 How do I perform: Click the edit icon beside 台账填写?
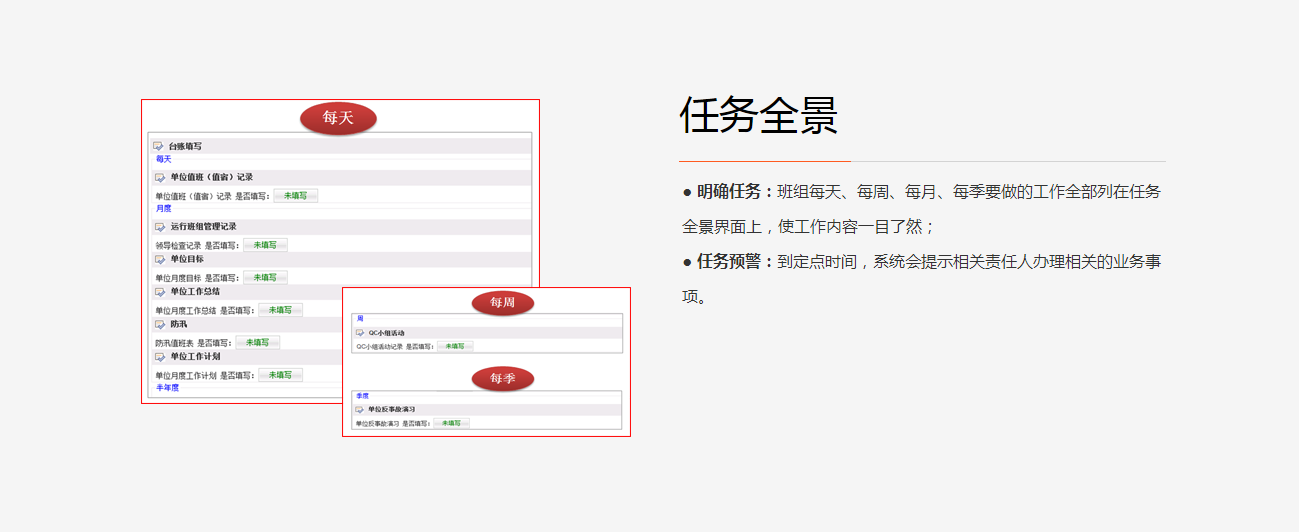pos(158,146)
